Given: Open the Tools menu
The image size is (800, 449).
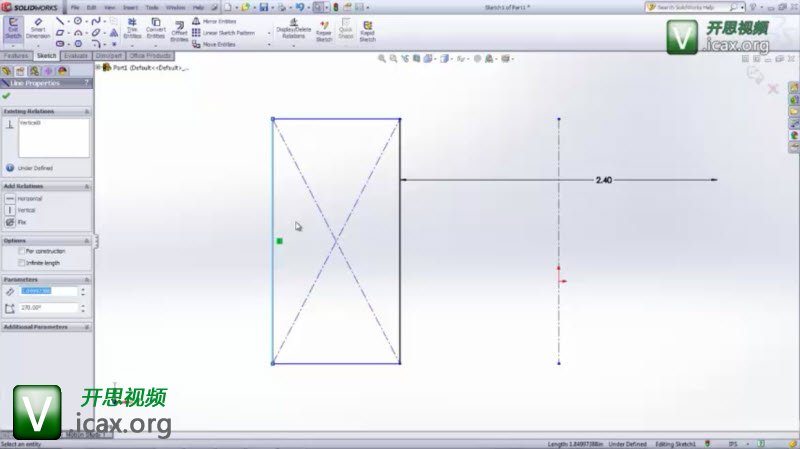Looking at the screenshot, I should point(152,8).
